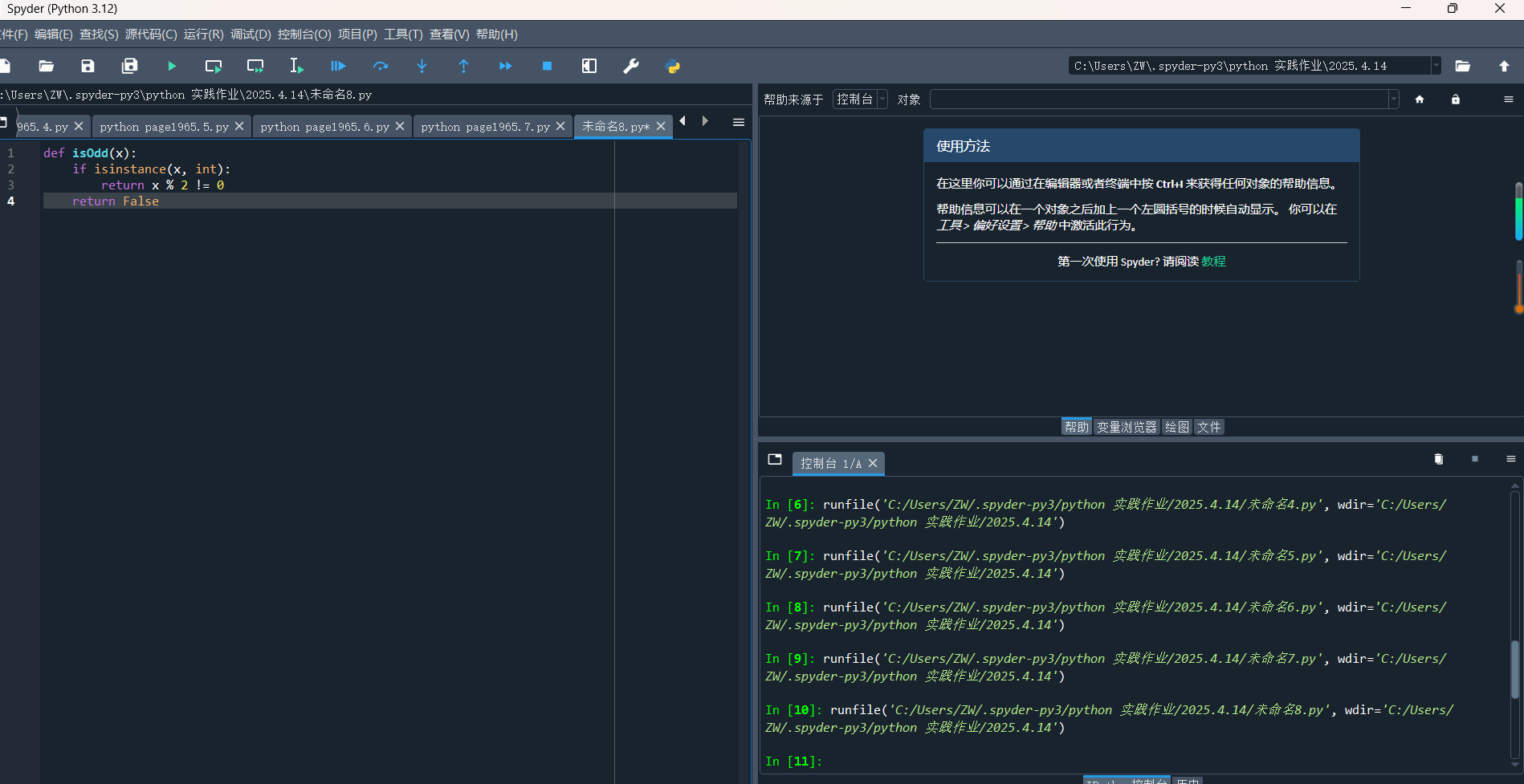Click the Save file icon
The width and height of the screenshot is (1524, 784).
point(88,66)
